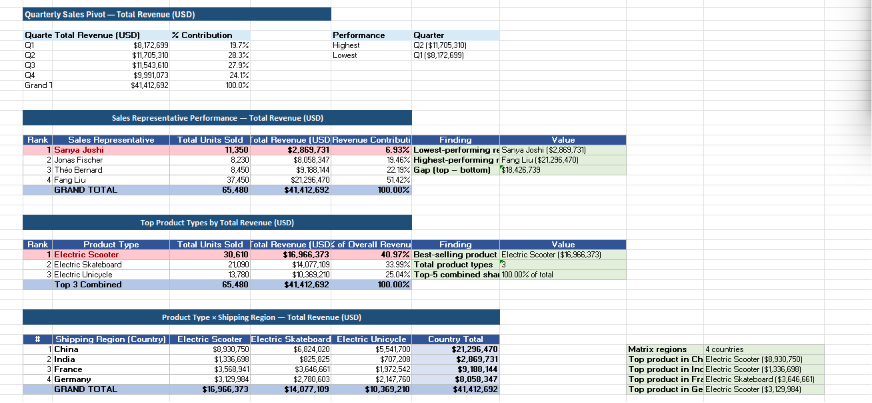Select Electric Skateboard share '33.99%'
Screen dimensions: 872x403
point(371,265)
